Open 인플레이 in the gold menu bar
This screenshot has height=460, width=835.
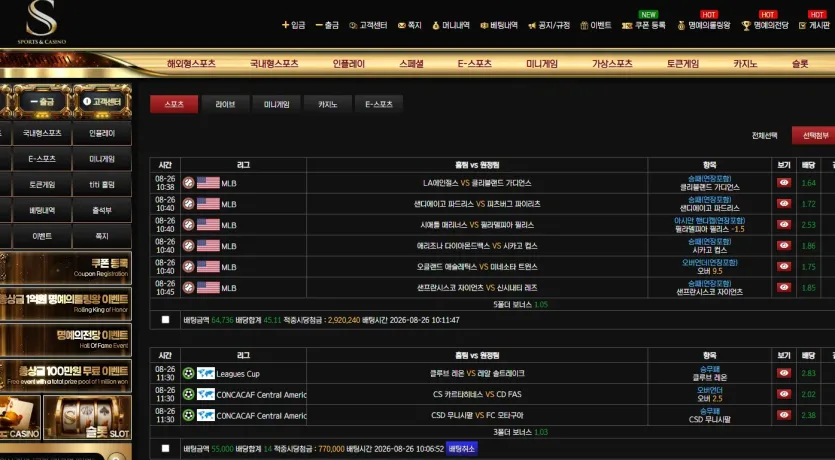pyautogui.click(x=349, y=64)
